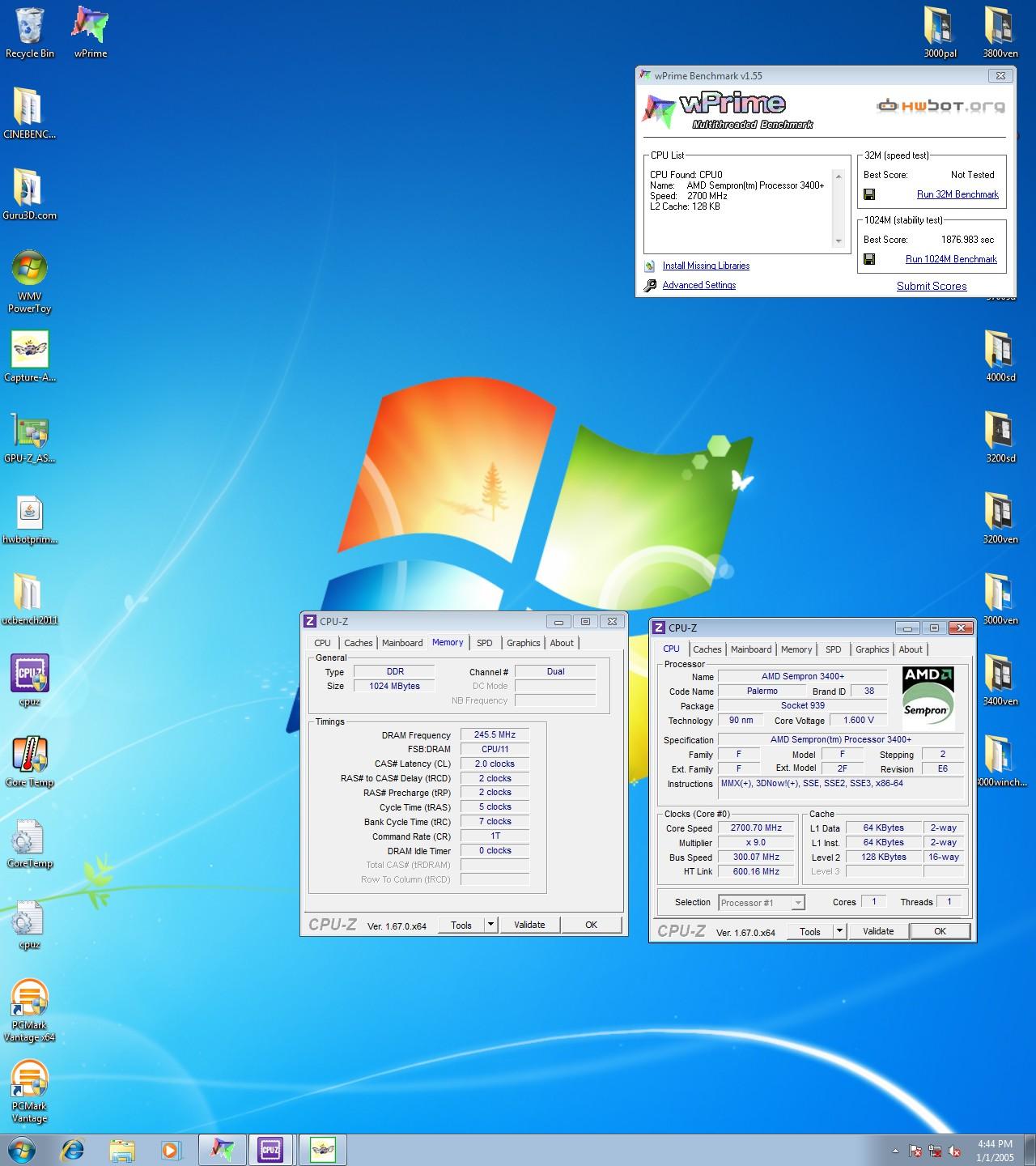
Task: Select the GPU-Z desktop icon
Action: [x=30, y=437]
